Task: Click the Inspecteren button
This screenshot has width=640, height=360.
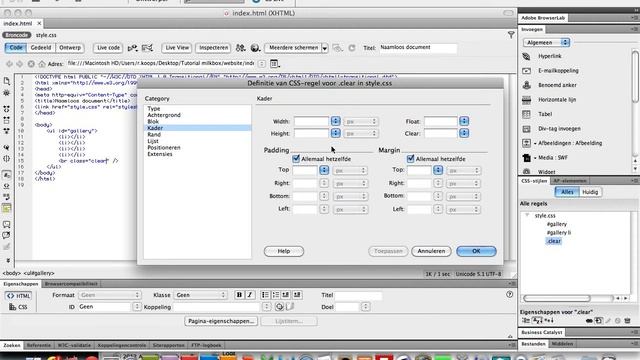Action: pyautogui.click(x=213, y=48)
